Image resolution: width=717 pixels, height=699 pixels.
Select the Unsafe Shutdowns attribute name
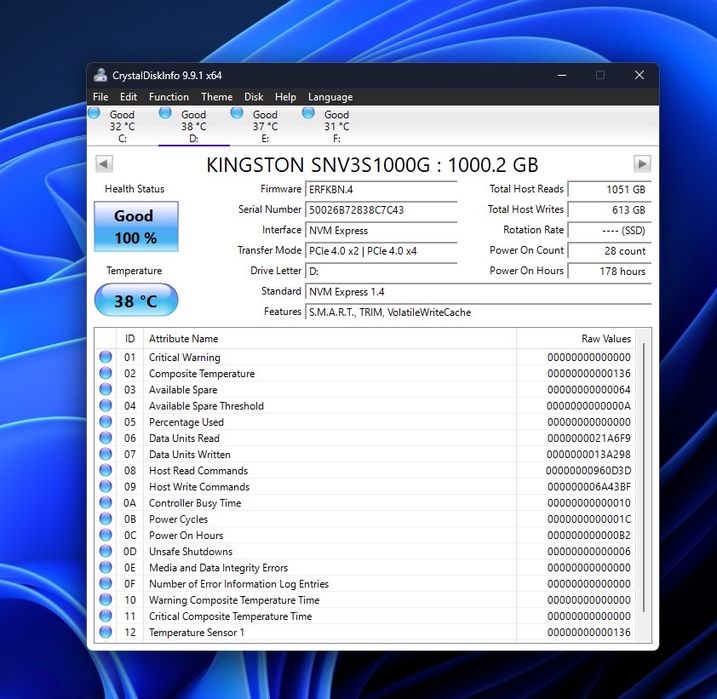pyautogui.click(x=191, y=551)
